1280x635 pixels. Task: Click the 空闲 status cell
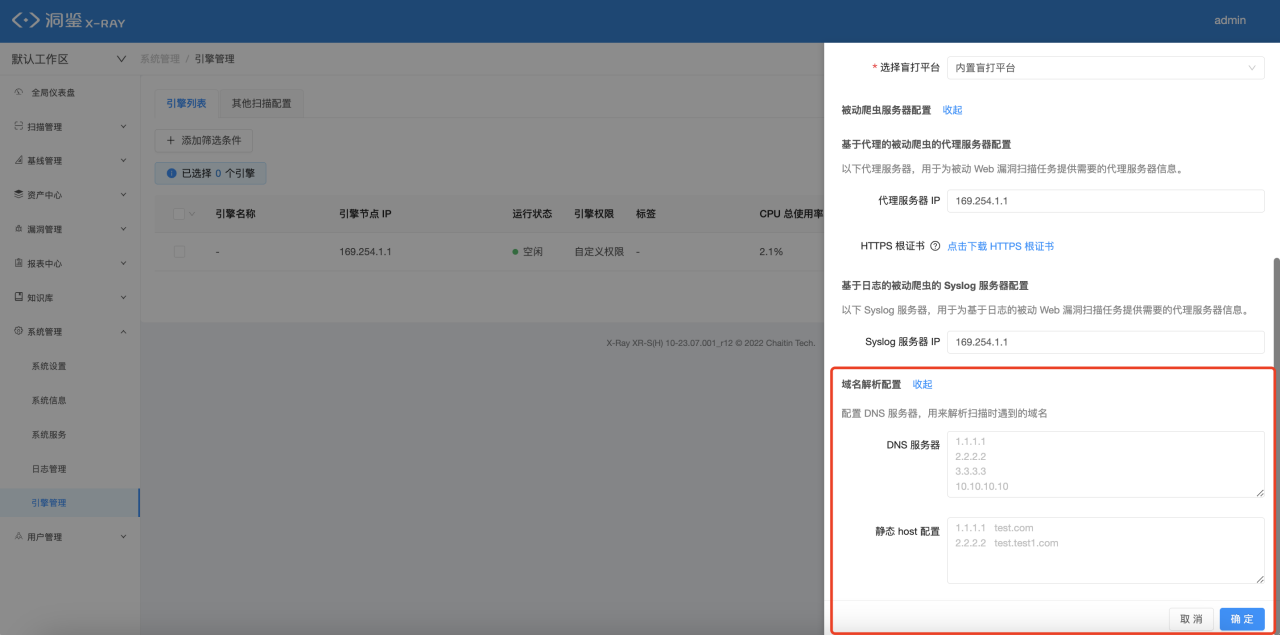pos(528,251)
